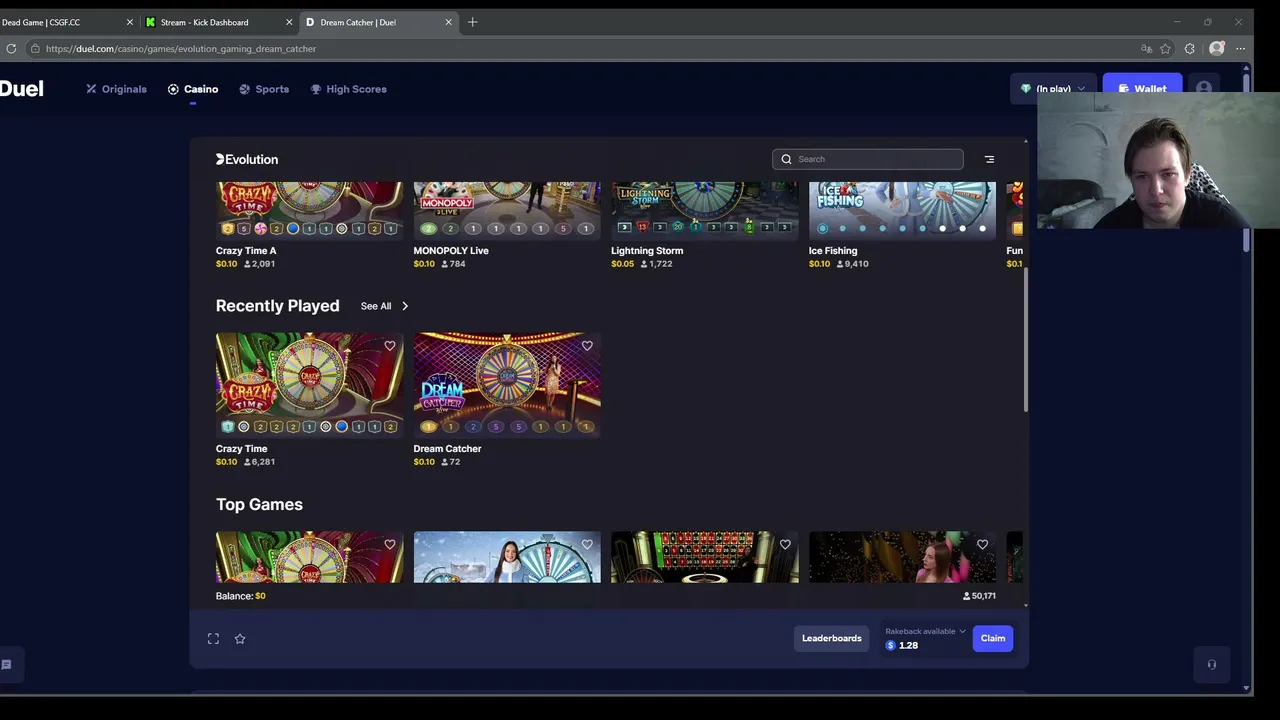Click the Top Games heading
Screen dimensions: 1280x720
click(x=259, y=505)
